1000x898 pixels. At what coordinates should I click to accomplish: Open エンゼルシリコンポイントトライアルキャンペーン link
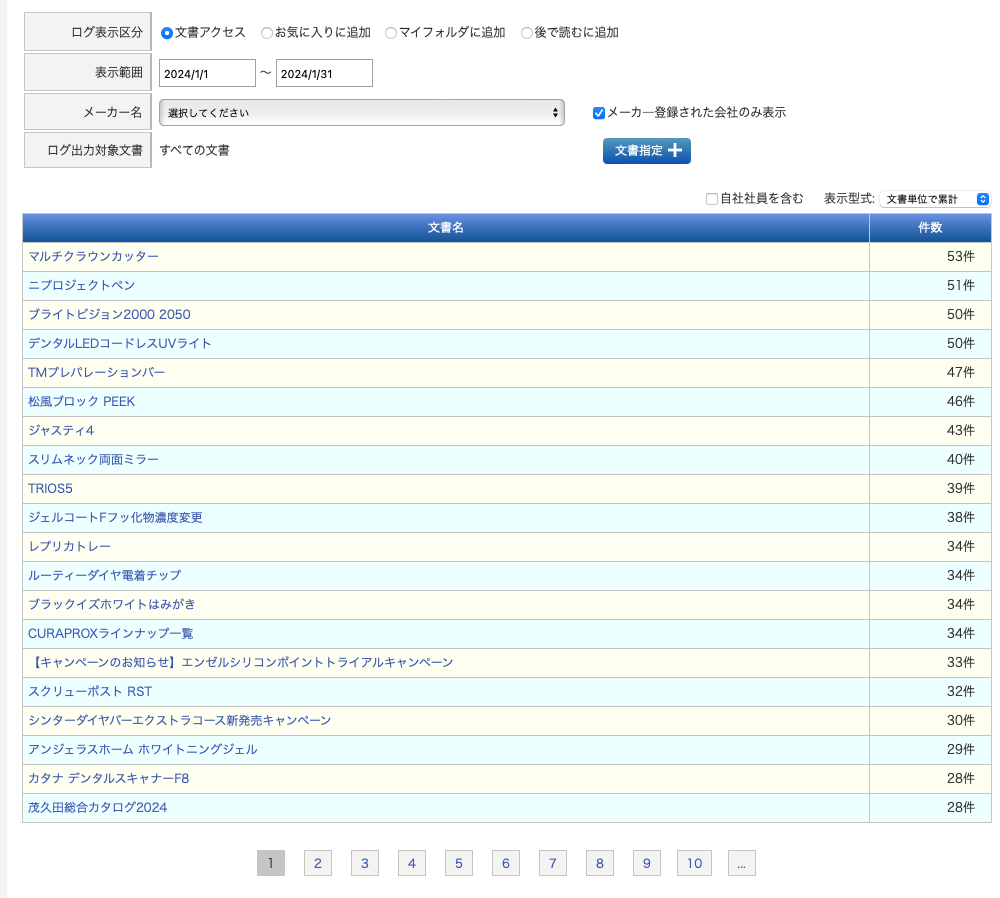tap(240, 663)
